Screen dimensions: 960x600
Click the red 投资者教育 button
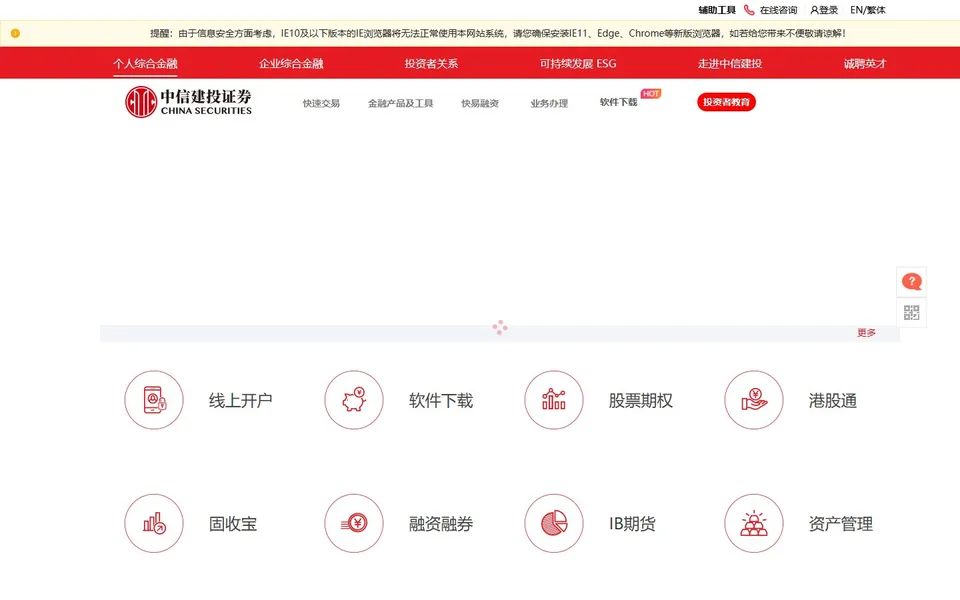click(726, 102)
